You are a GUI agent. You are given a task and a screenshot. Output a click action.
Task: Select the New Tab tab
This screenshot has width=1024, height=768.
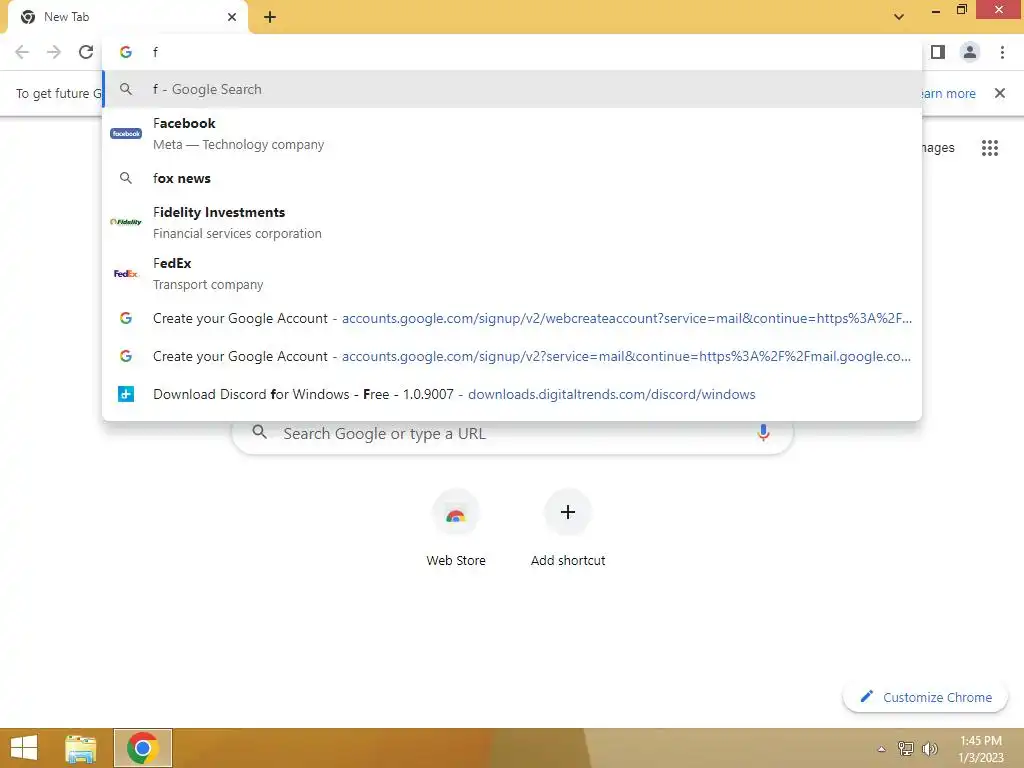pos(127,17)
